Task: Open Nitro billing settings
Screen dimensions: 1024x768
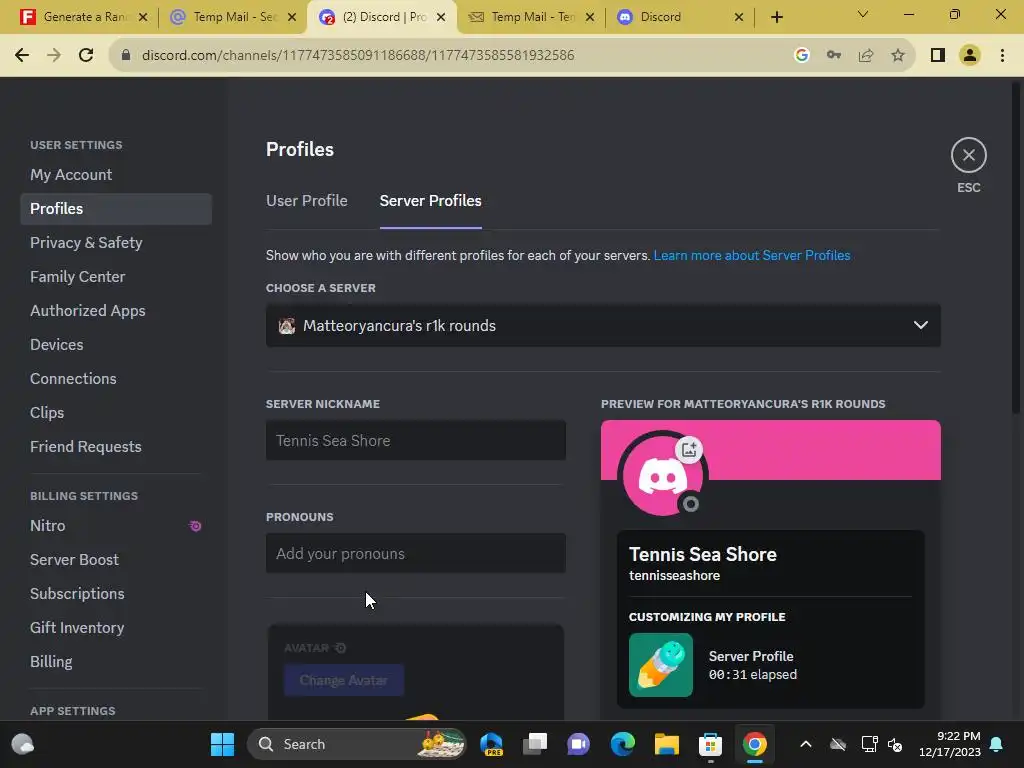Action: pos(116,526)
